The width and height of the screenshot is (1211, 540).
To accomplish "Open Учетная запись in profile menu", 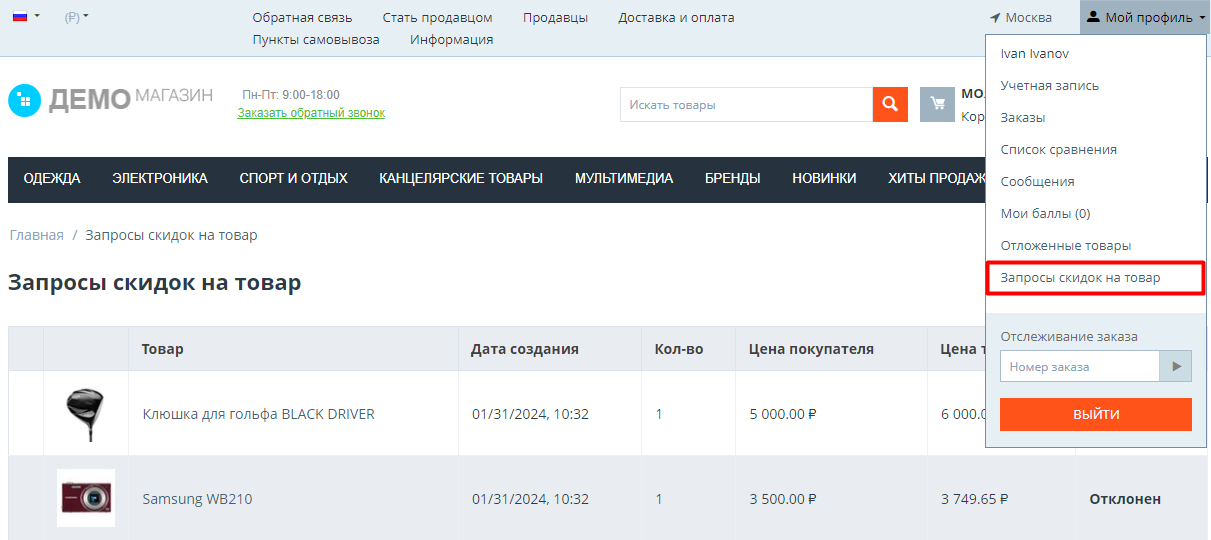I will click(1049, 85).
